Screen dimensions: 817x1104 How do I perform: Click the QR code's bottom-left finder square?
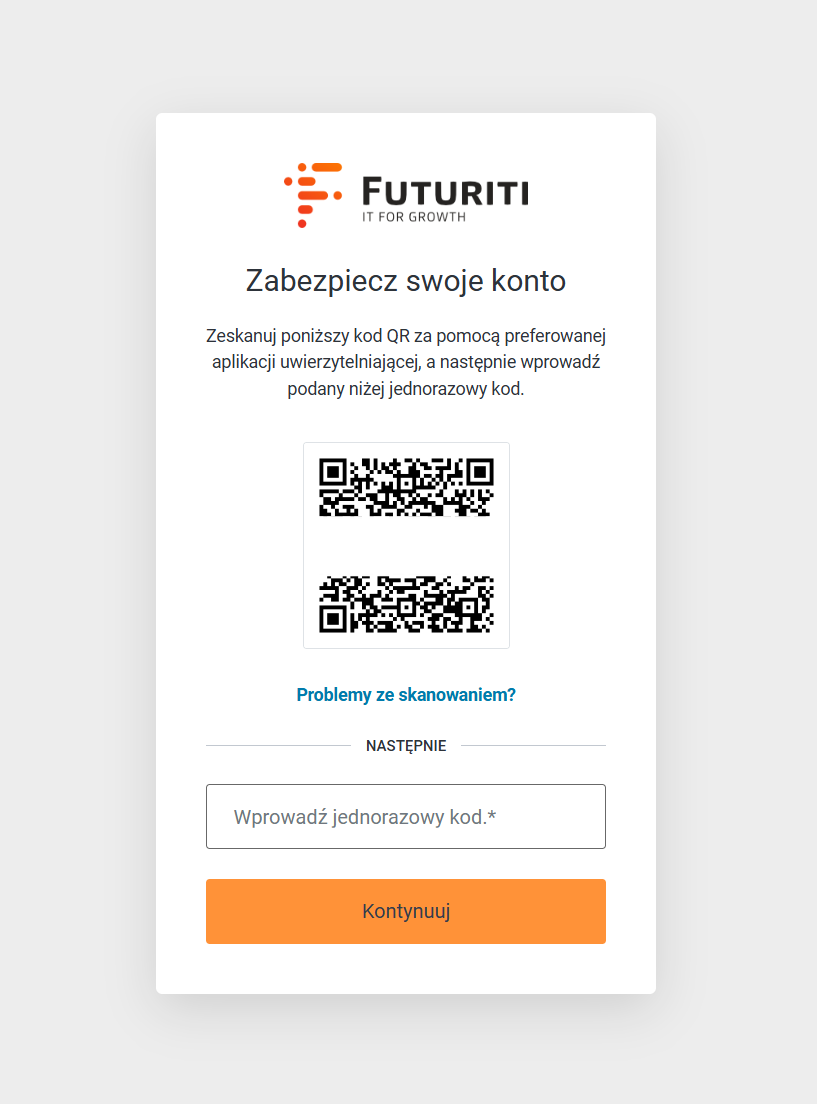332,619
